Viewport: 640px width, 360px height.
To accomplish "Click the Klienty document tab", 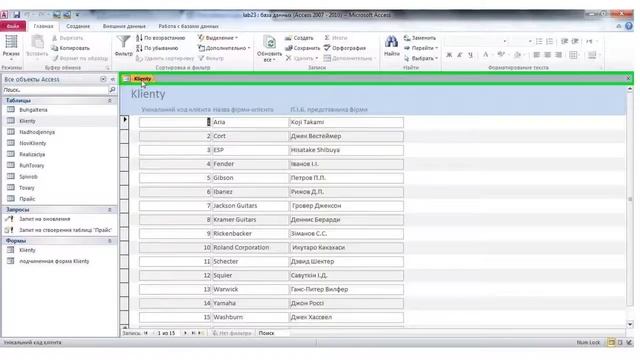I will (x=142, y=78).
